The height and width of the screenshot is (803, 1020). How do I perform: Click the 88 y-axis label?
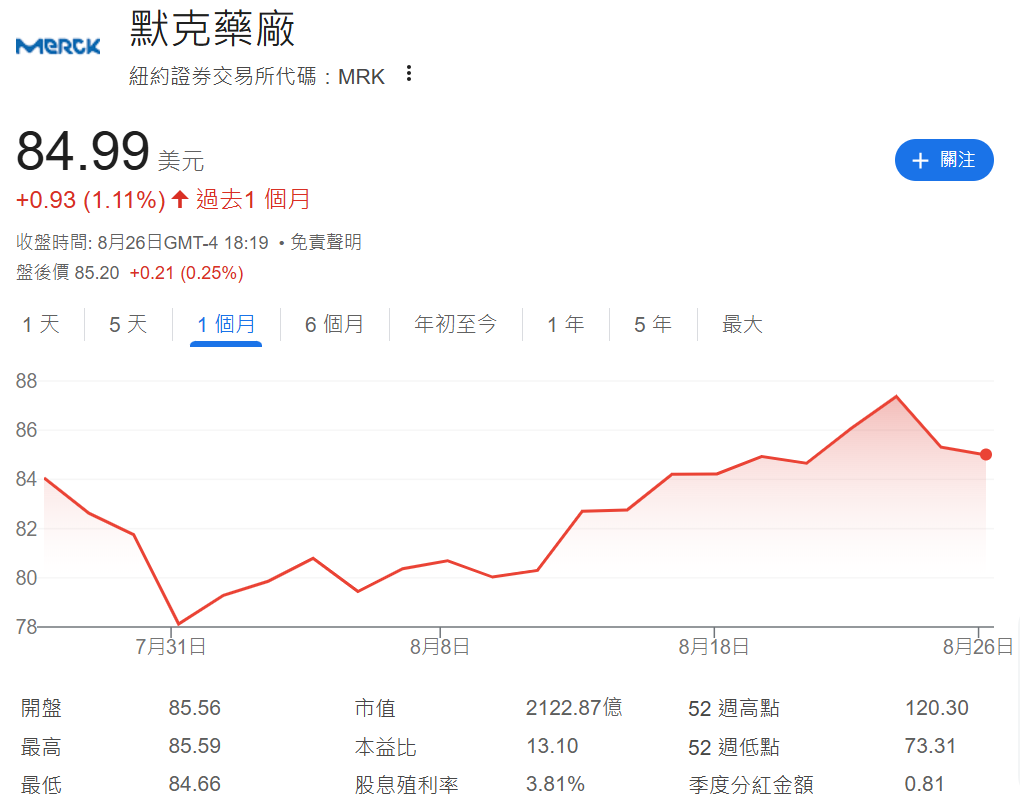27,381
